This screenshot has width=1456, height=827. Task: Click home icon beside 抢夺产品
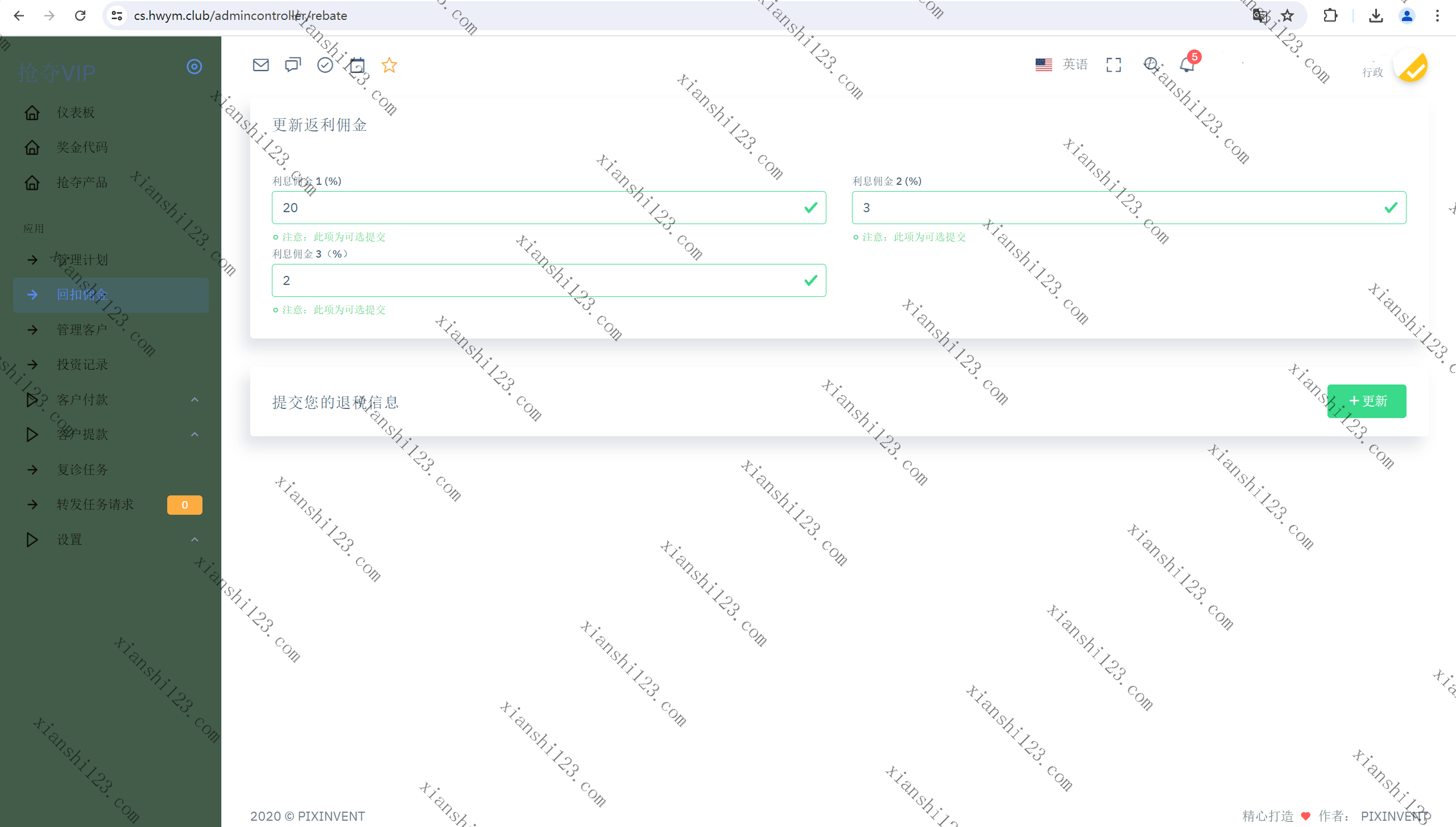32,183
